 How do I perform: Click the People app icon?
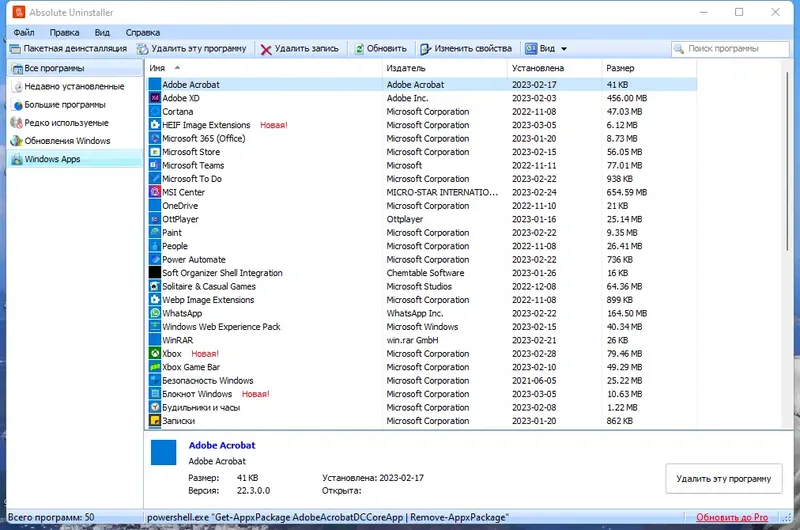point(155,246)
